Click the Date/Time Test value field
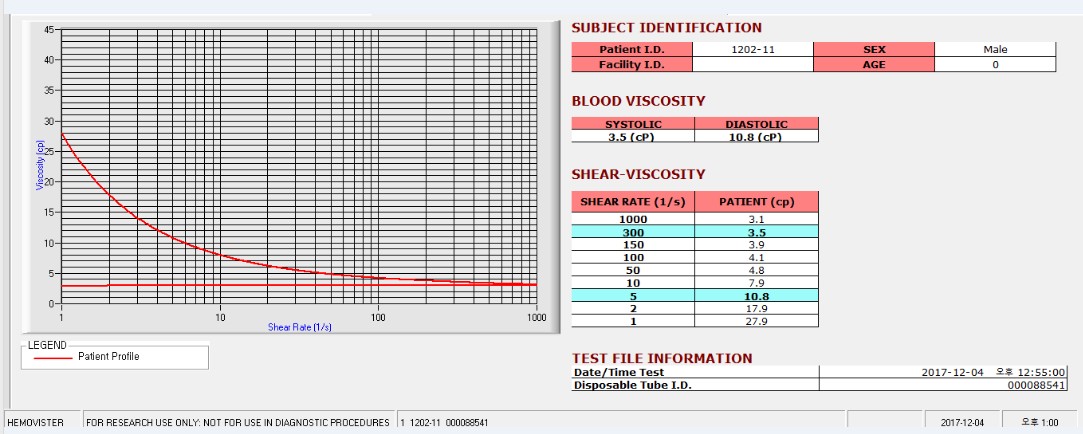 coord(943,372)
